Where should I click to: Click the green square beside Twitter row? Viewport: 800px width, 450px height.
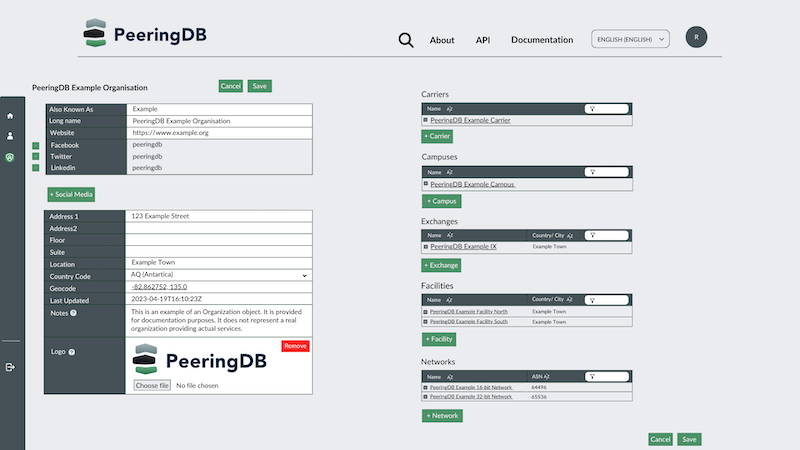tap(36, 157)
